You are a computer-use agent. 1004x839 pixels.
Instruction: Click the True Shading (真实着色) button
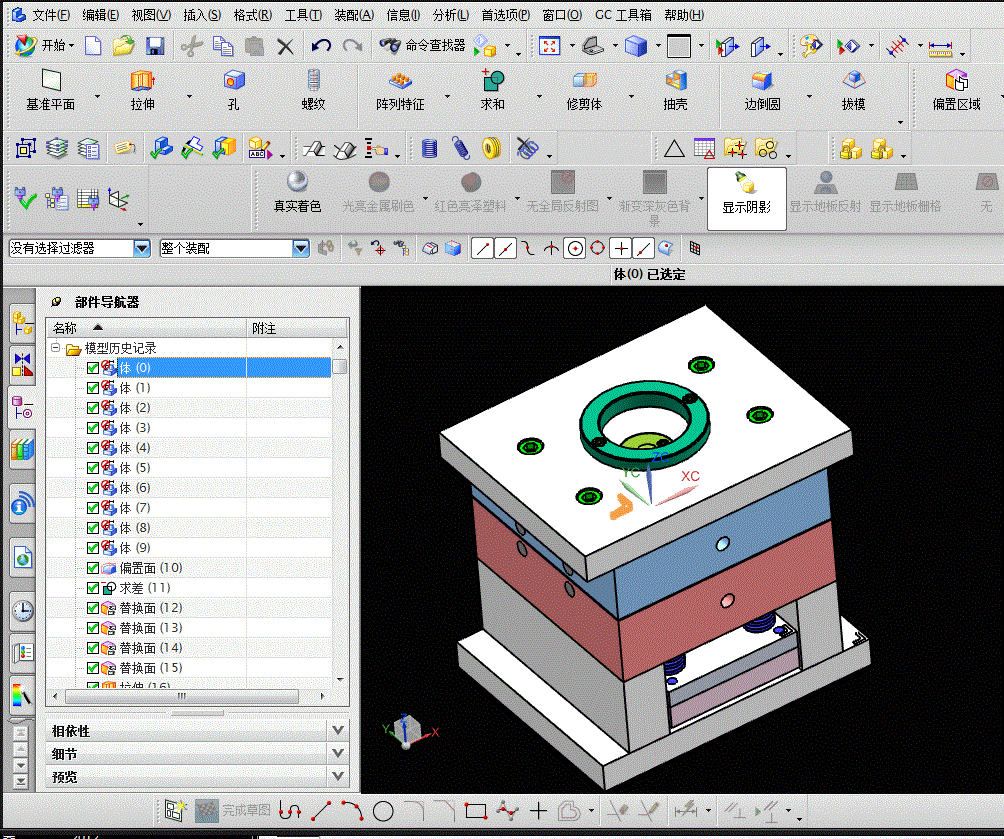tap(297, 192)
